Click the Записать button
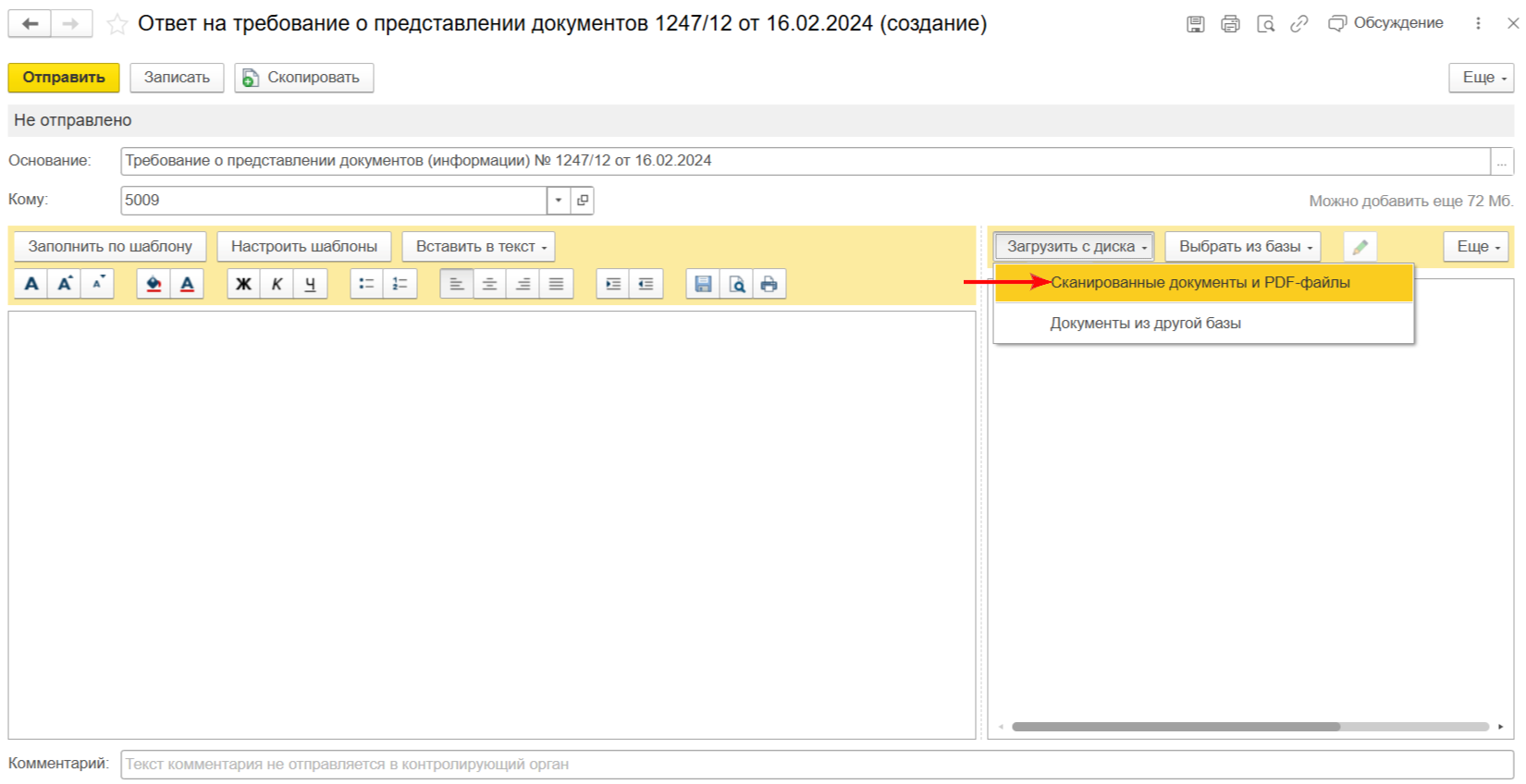 (x=177, y=78)
